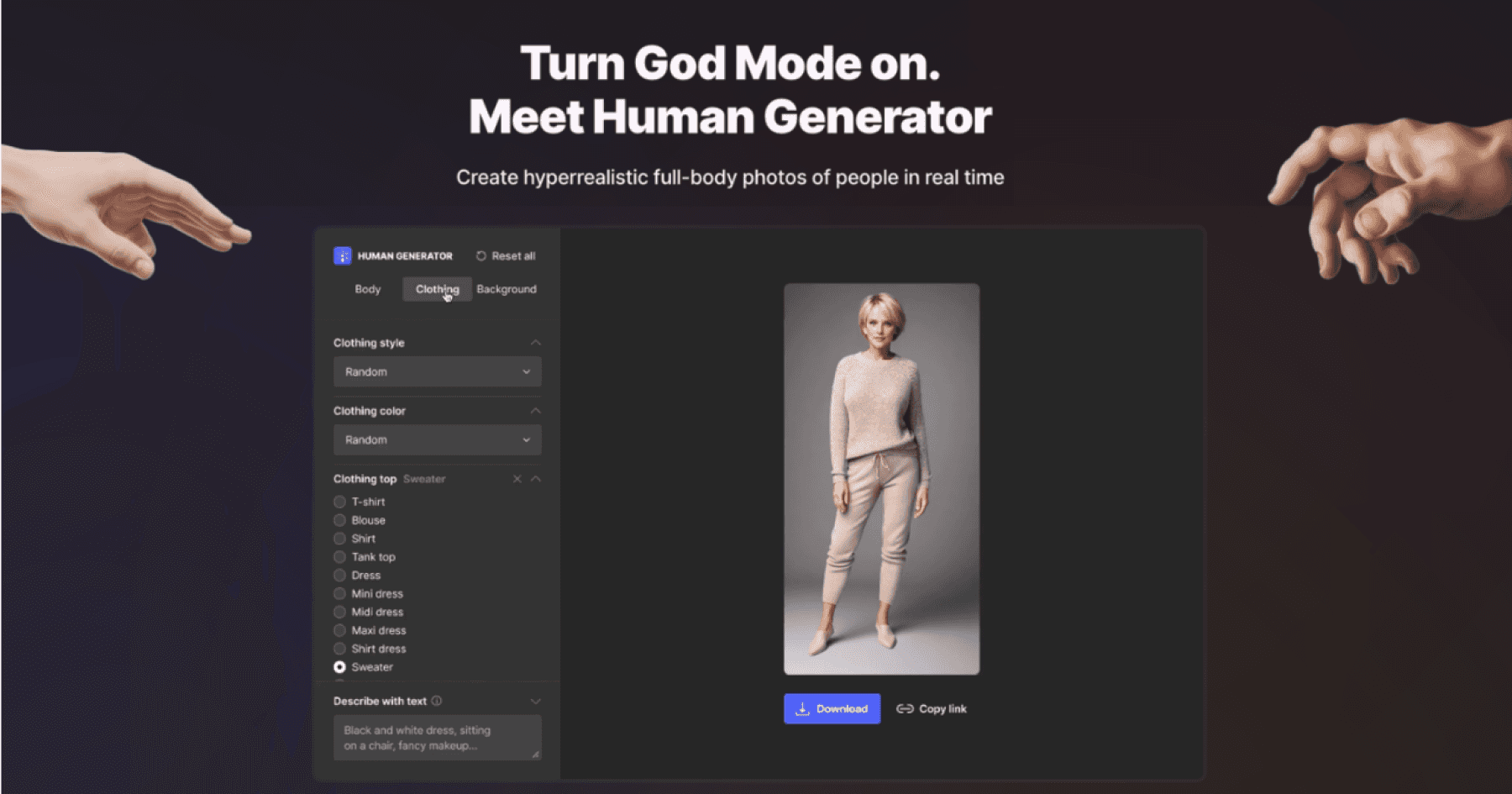
Task: Open the Clothing style Random dropdown
Action: [438, 371]
